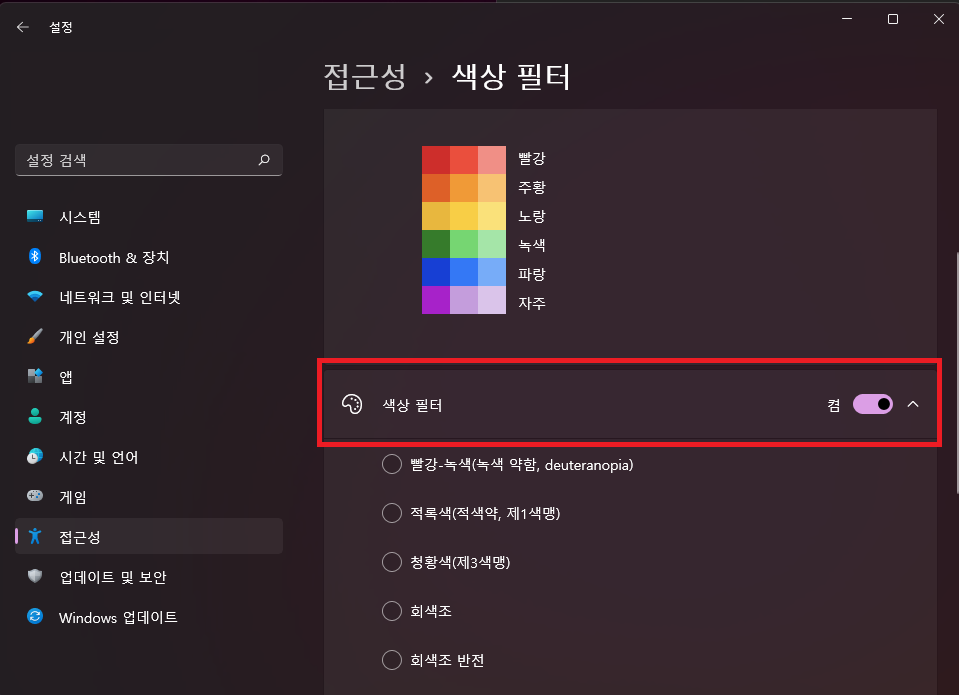
Task: Open Windows 업데이트 category
Action: pyautogui.click(x=149, y=617)
